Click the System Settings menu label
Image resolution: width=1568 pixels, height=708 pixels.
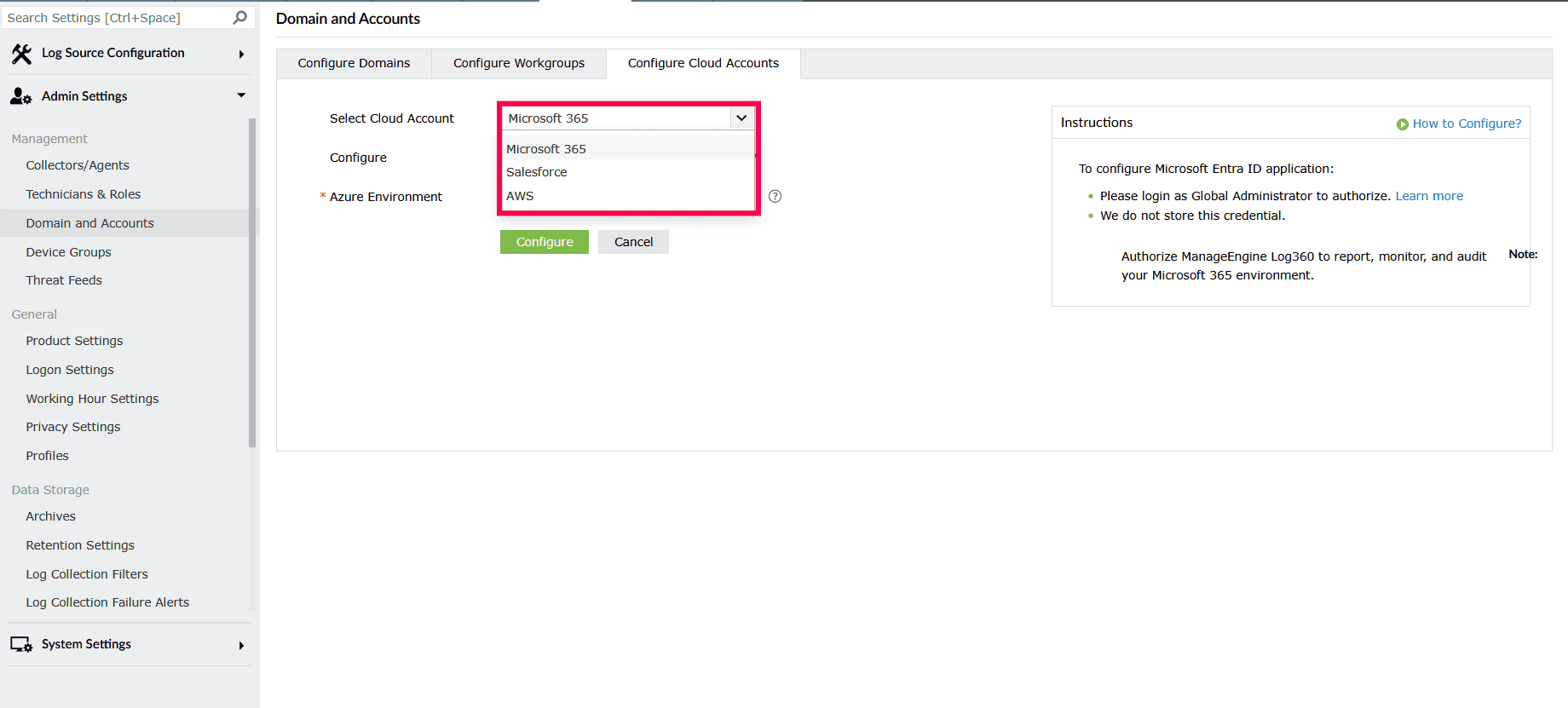pos(86,644)
